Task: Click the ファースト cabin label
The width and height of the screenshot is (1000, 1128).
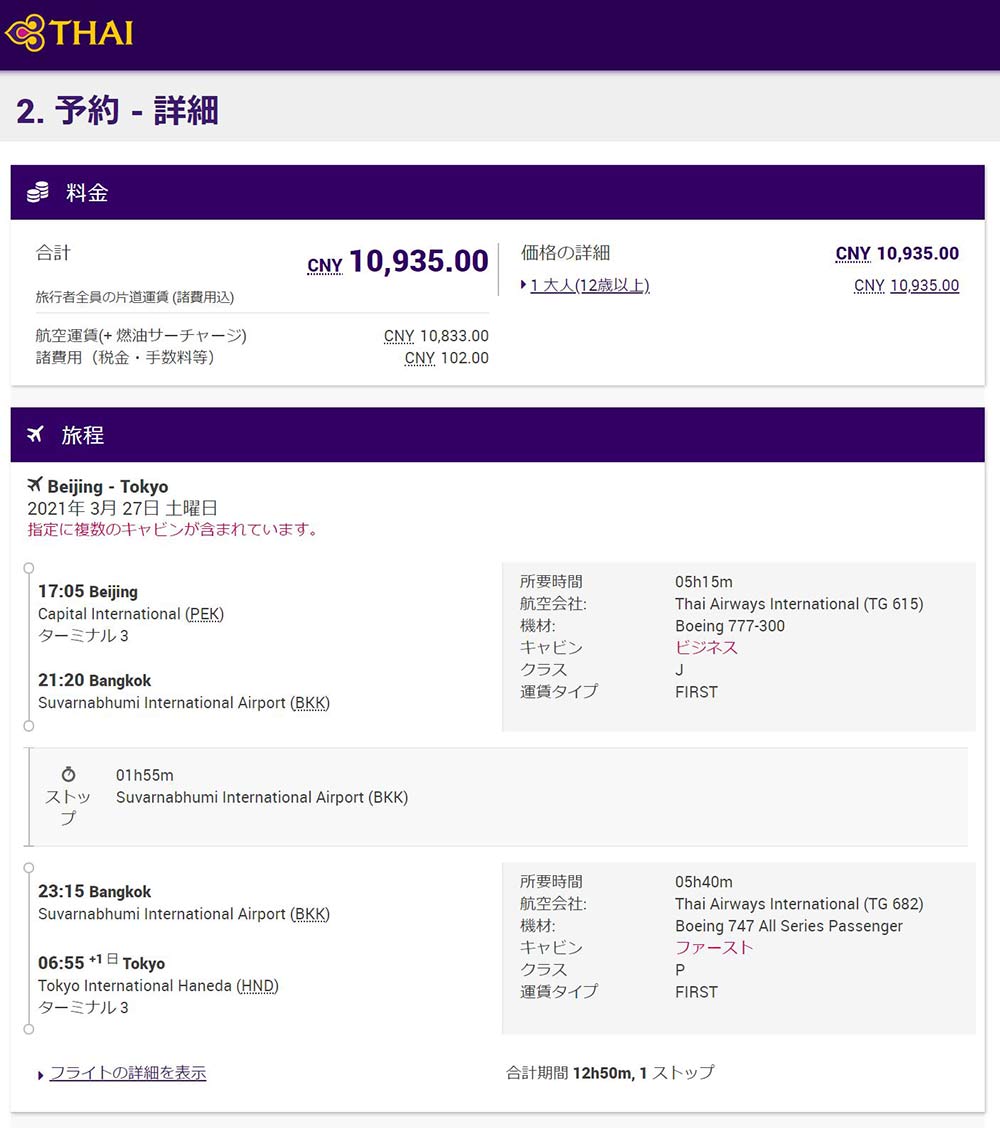Action: click(714, 947)
